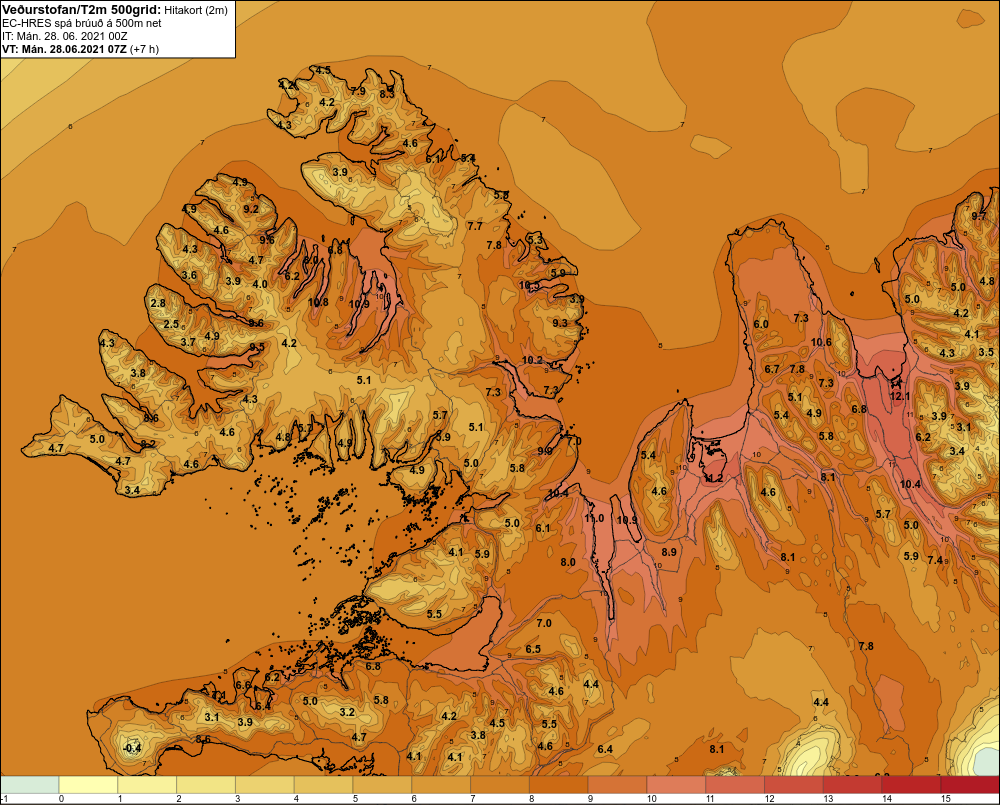Click the initial time "IT: Mán. 28. 06. 2021 00Z"
The height and width of the screenshot is (805, 1000).
tap(64, 36)
